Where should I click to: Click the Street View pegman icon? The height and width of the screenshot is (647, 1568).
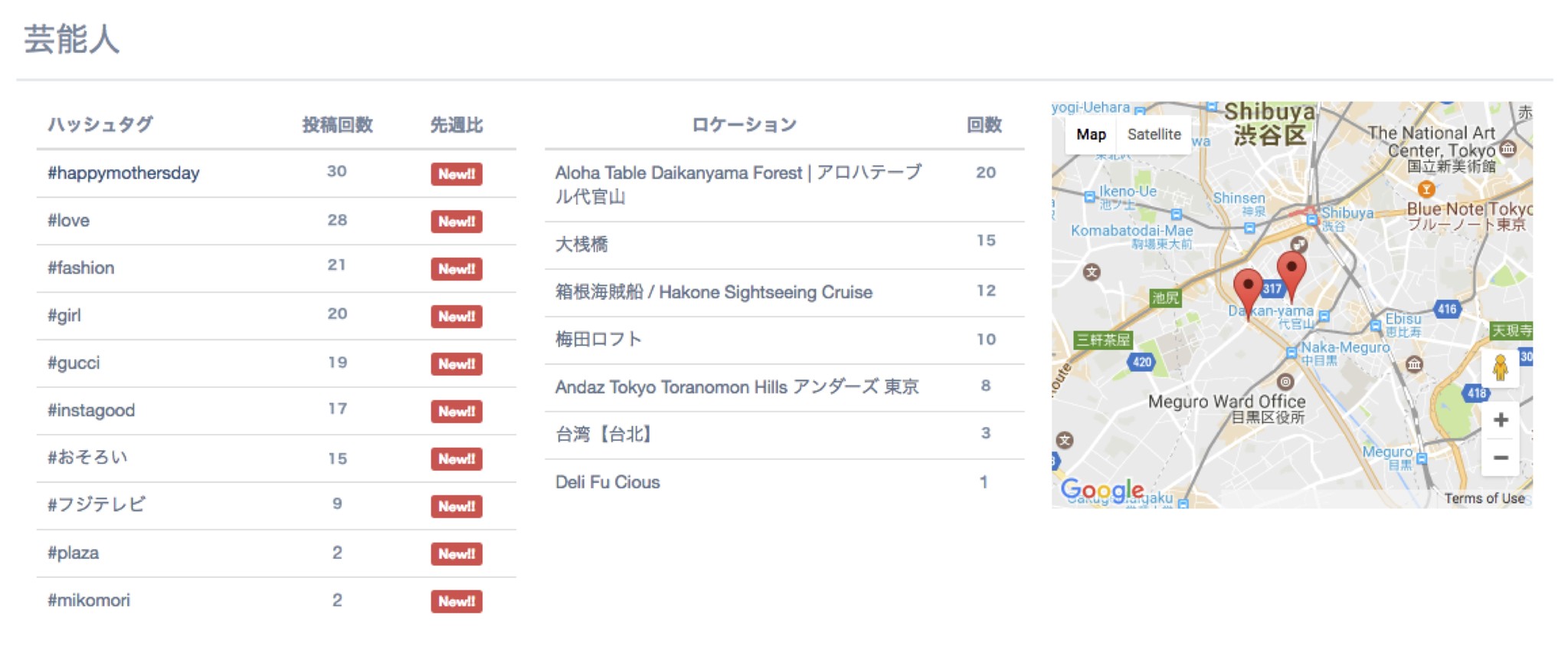[1500, 368]
